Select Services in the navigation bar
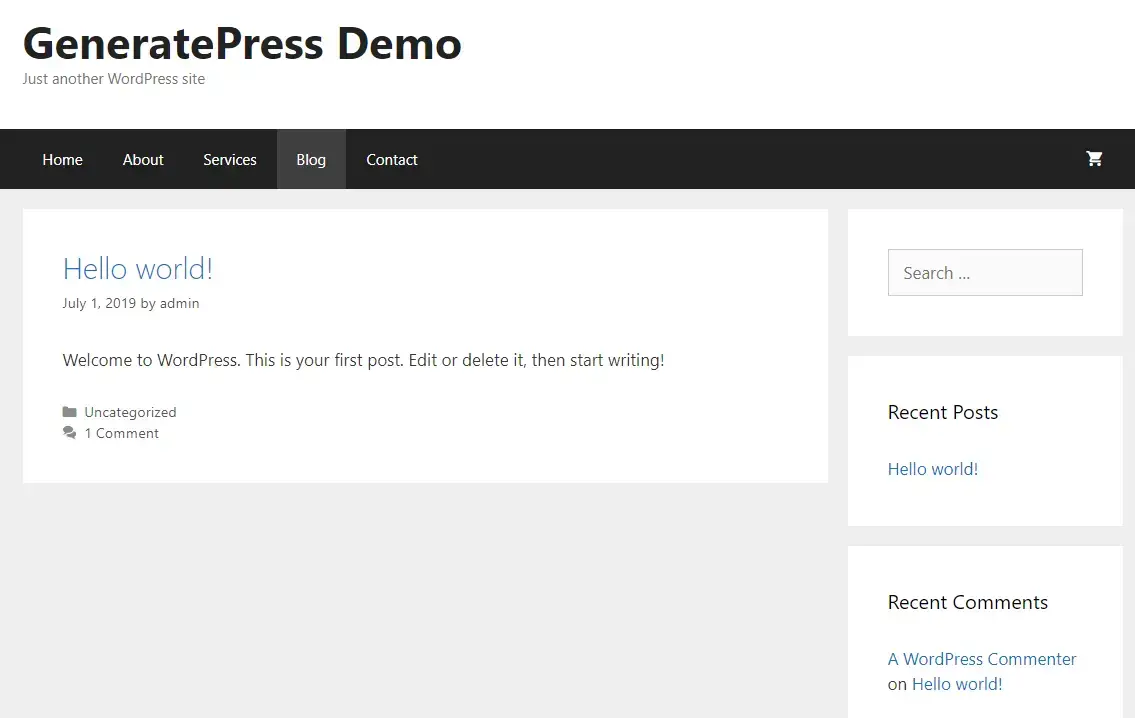Screen dimensions: 1135x718 click(229, 159)
